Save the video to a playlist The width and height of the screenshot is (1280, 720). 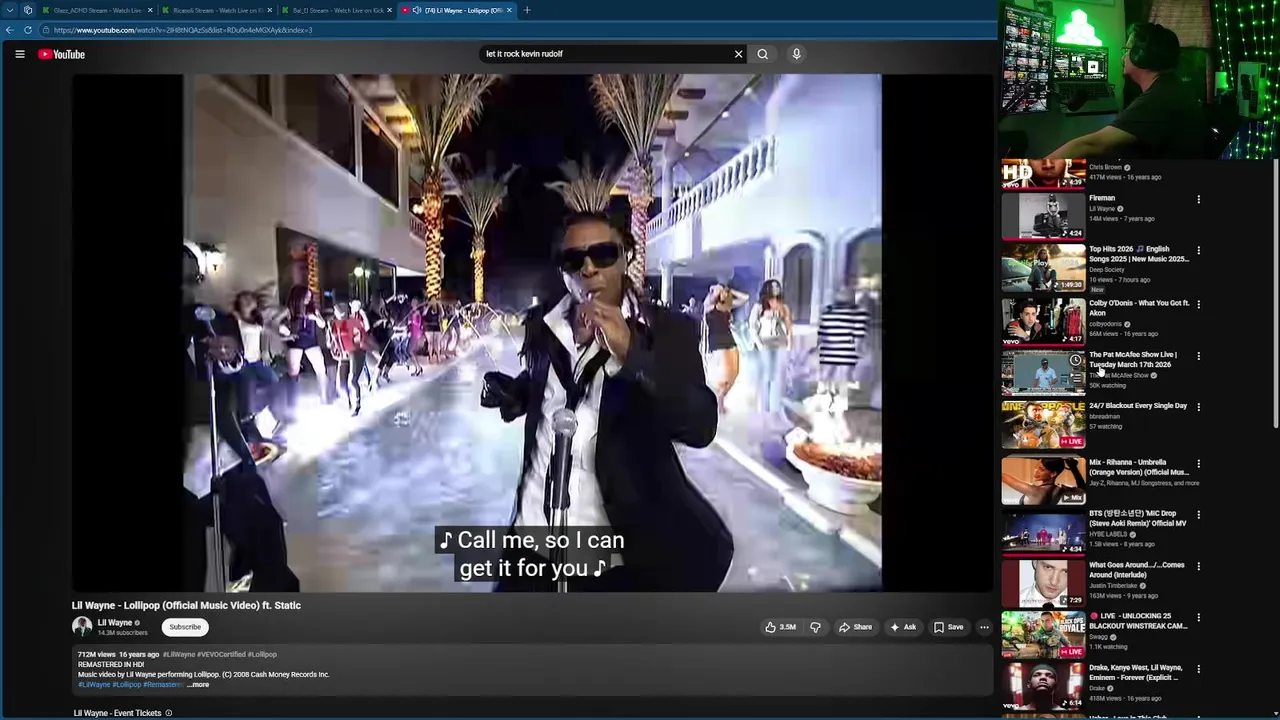(x=949, y=627)
